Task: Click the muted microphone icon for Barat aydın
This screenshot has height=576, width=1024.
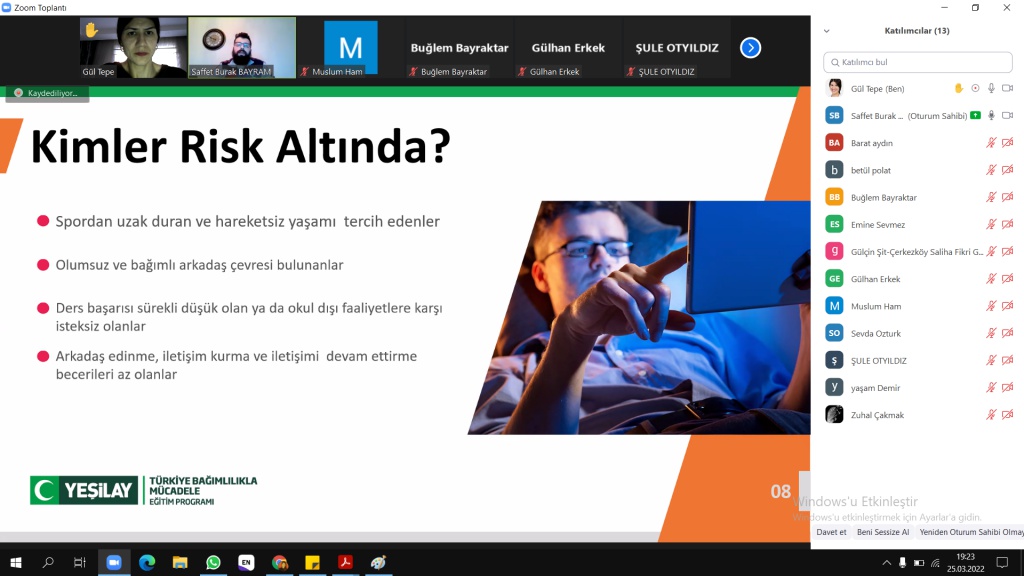Action: pos(991,143)
